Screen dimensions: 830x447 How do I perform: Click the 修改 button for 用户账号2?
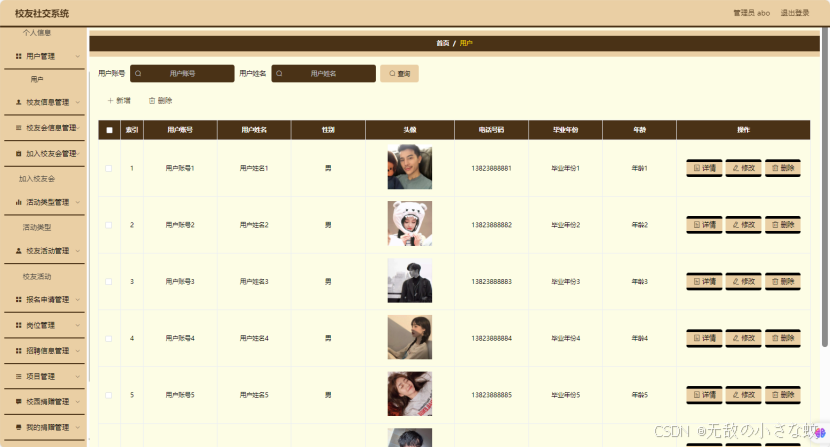coord(743,225)
